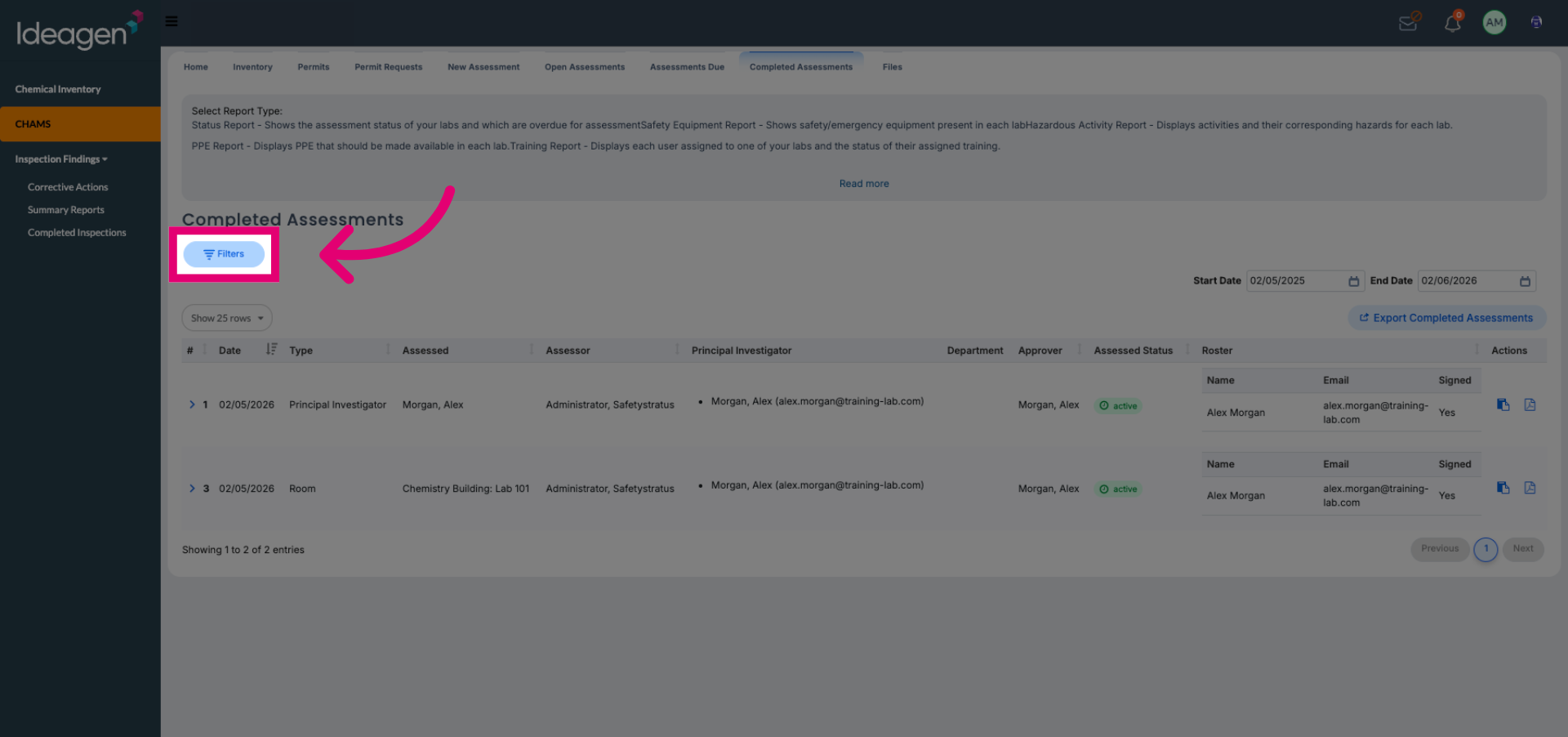
Task: Expand row 1 Principal Investigator assessment
Action: tap(192, 404)
